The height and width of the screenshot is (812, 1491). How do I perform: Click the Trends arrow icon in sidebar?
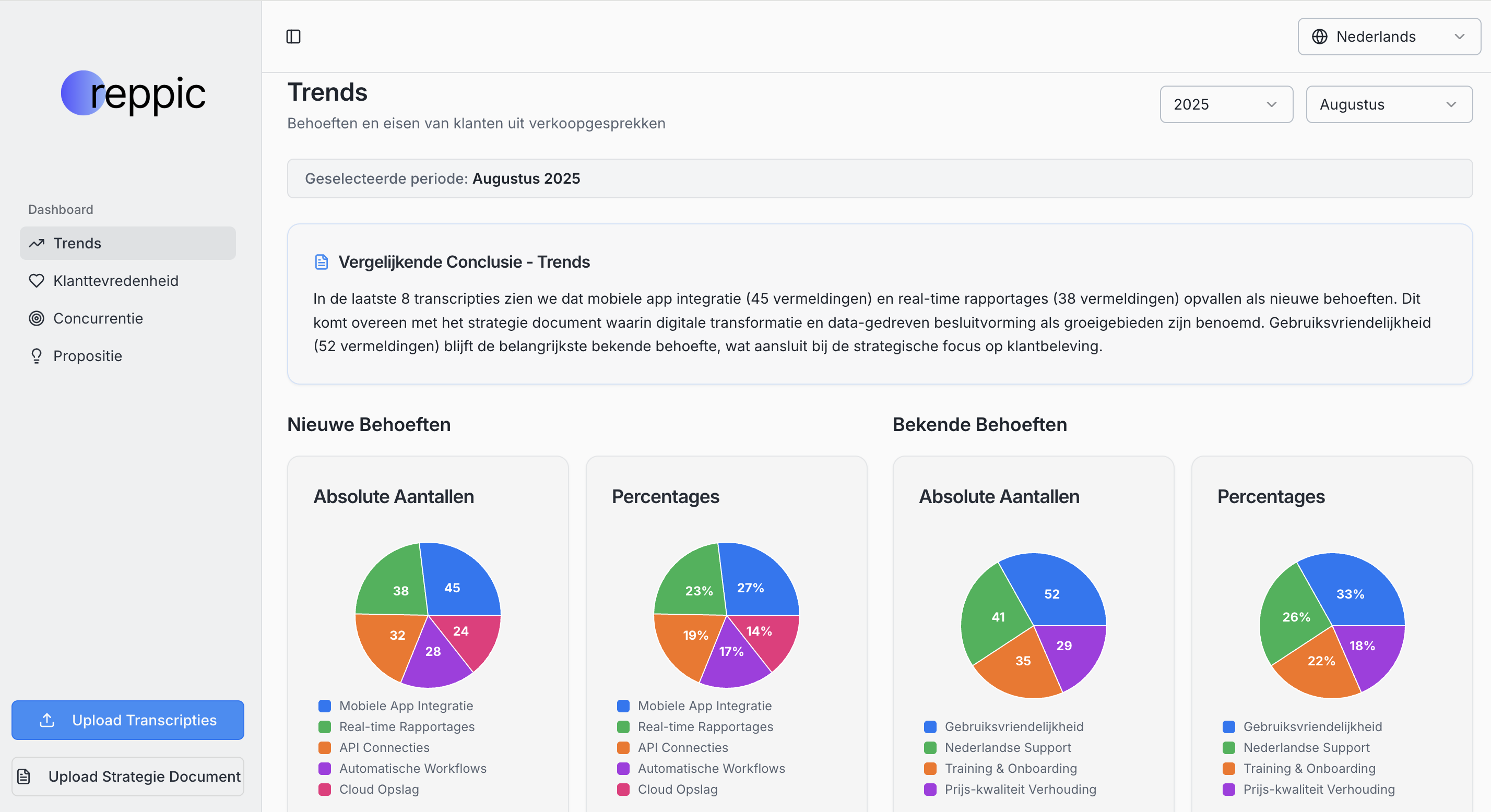[x=37, y=243]
